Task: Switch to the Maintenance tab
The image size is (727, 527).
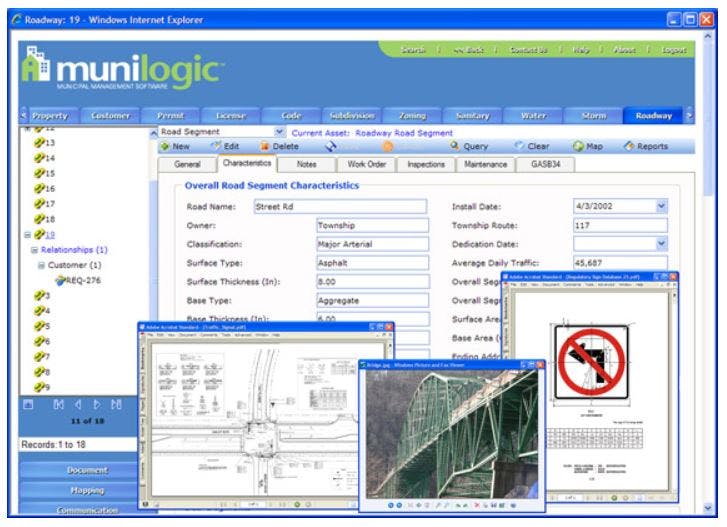Action: pos(485,165)
